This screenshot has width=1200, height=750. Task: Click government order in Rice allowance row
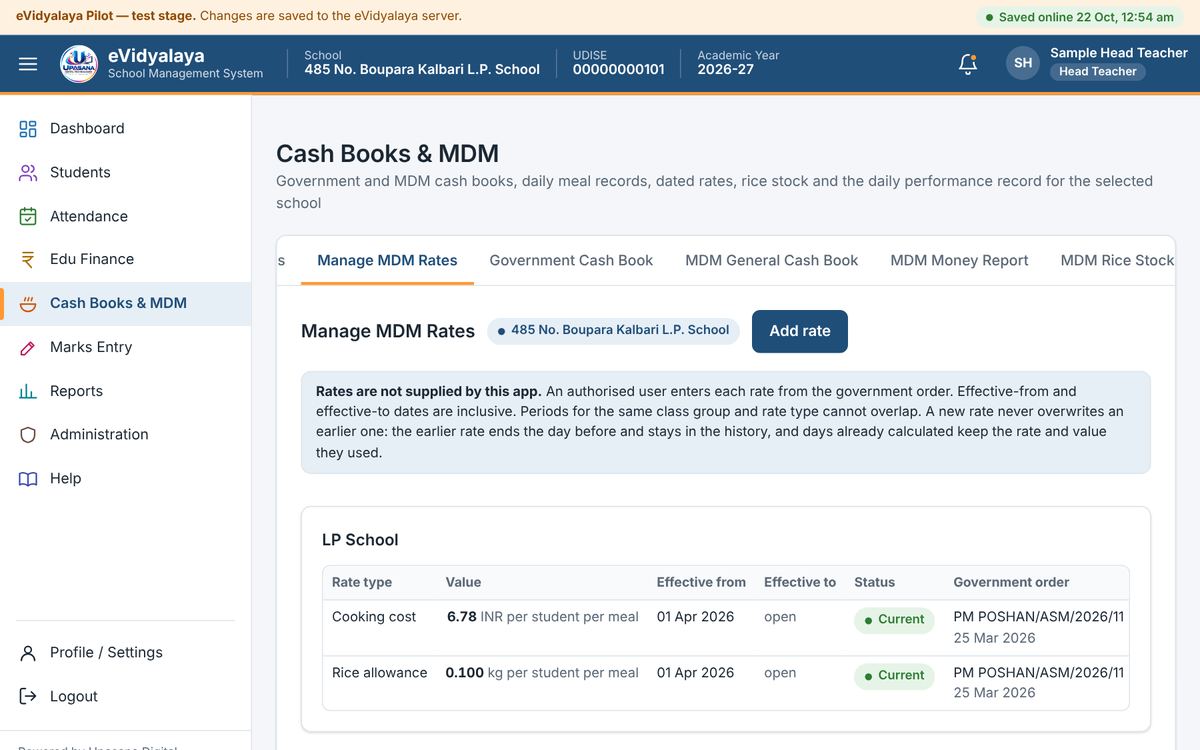pyautogui.click(x=1039, y=682)
